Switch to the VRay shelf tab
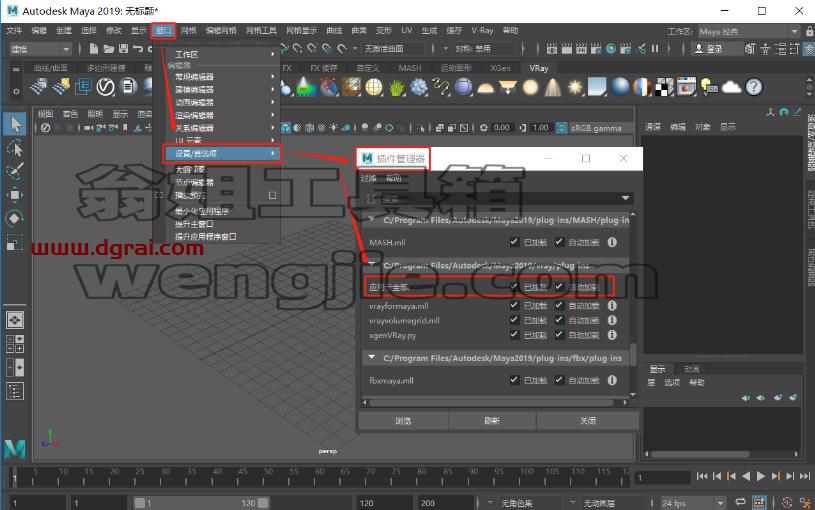This screenshot has width=815, height=510. 538,68
